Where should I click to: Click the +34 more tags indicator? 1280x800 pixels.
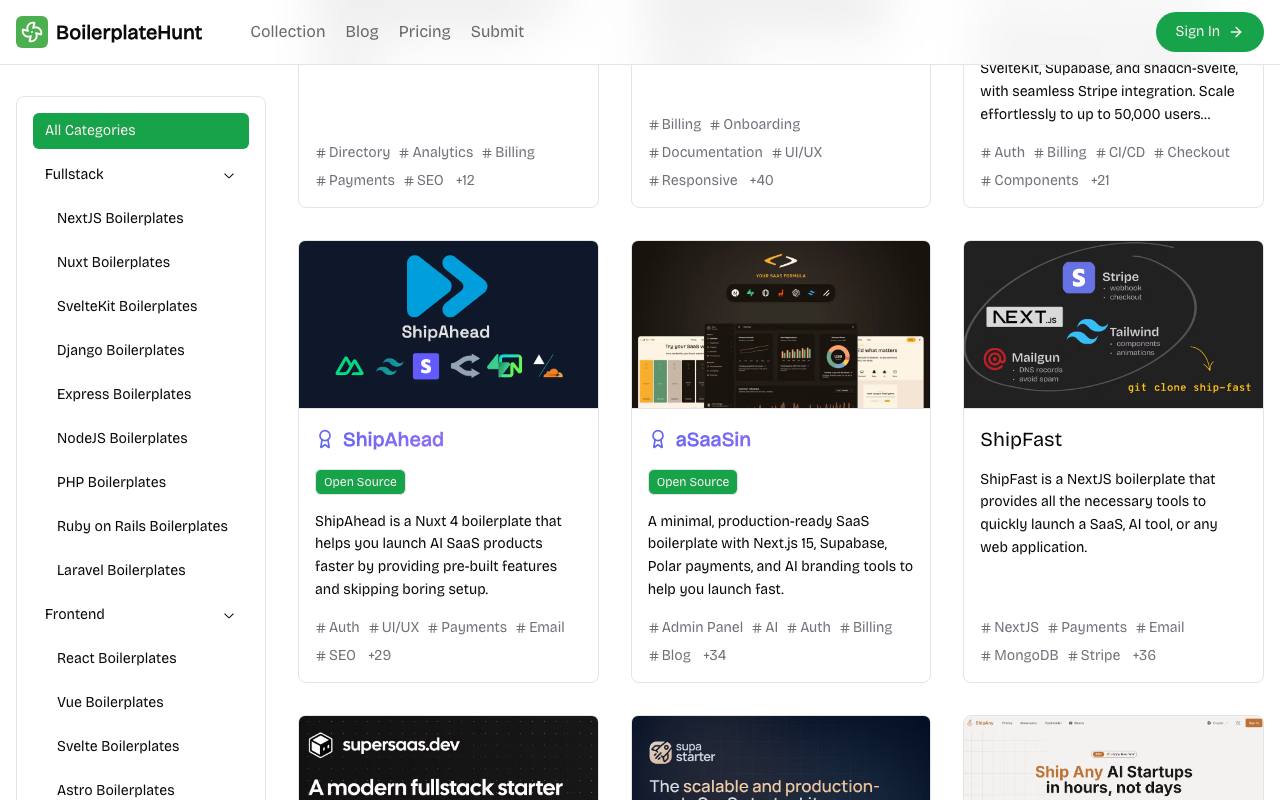(715, 655)
